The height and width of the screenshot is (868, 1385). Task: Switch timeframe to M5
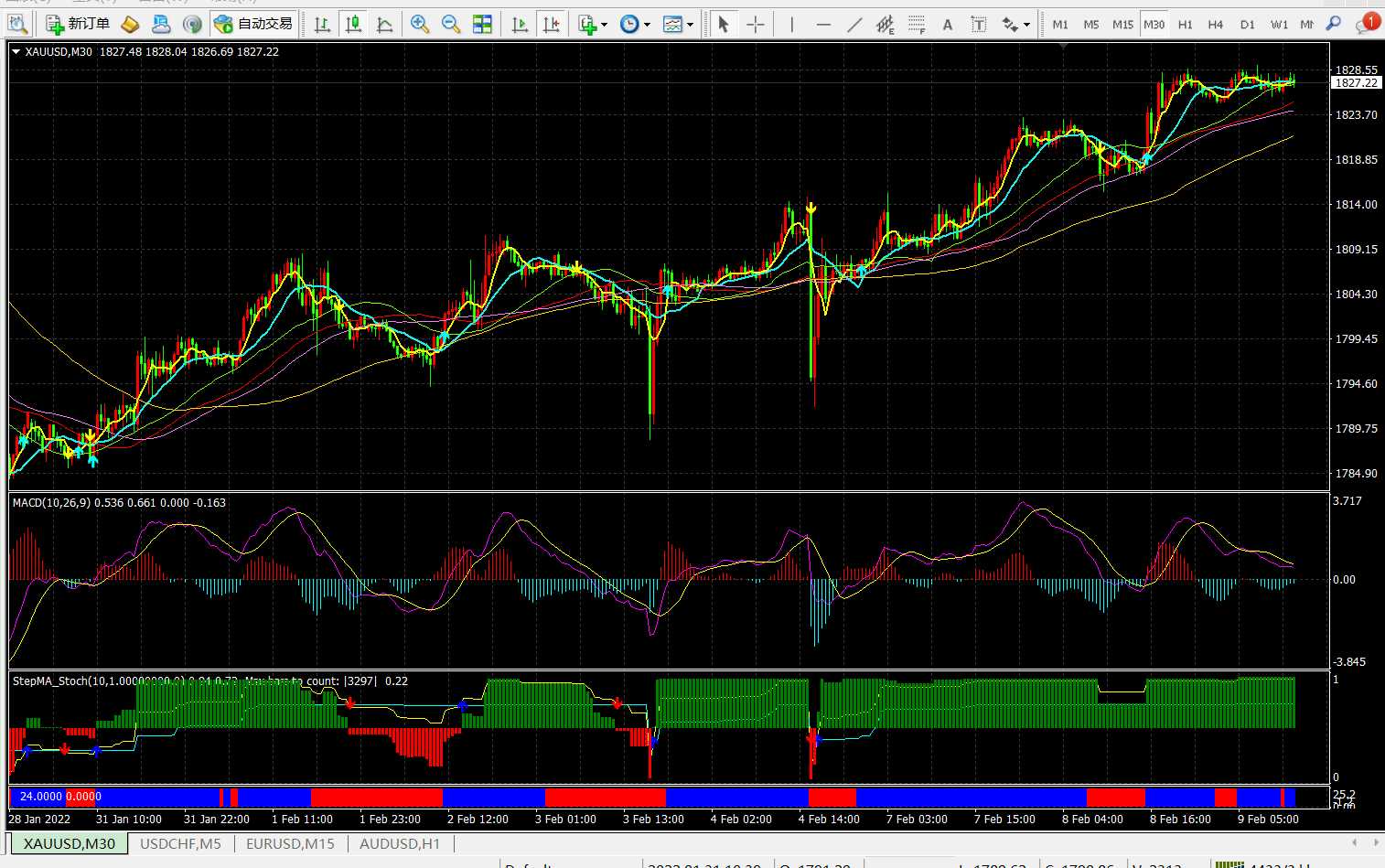click(1091, 25)
